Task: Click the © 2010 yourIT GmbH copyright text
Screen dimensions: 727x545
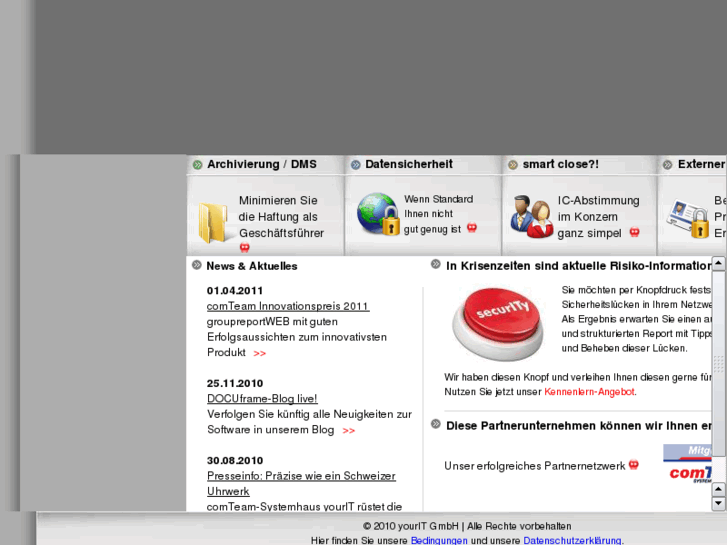Action: click(x=467, y=526)
